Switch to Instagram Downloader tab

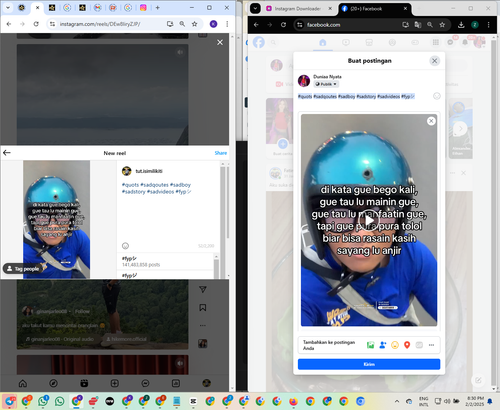(298, 9)
